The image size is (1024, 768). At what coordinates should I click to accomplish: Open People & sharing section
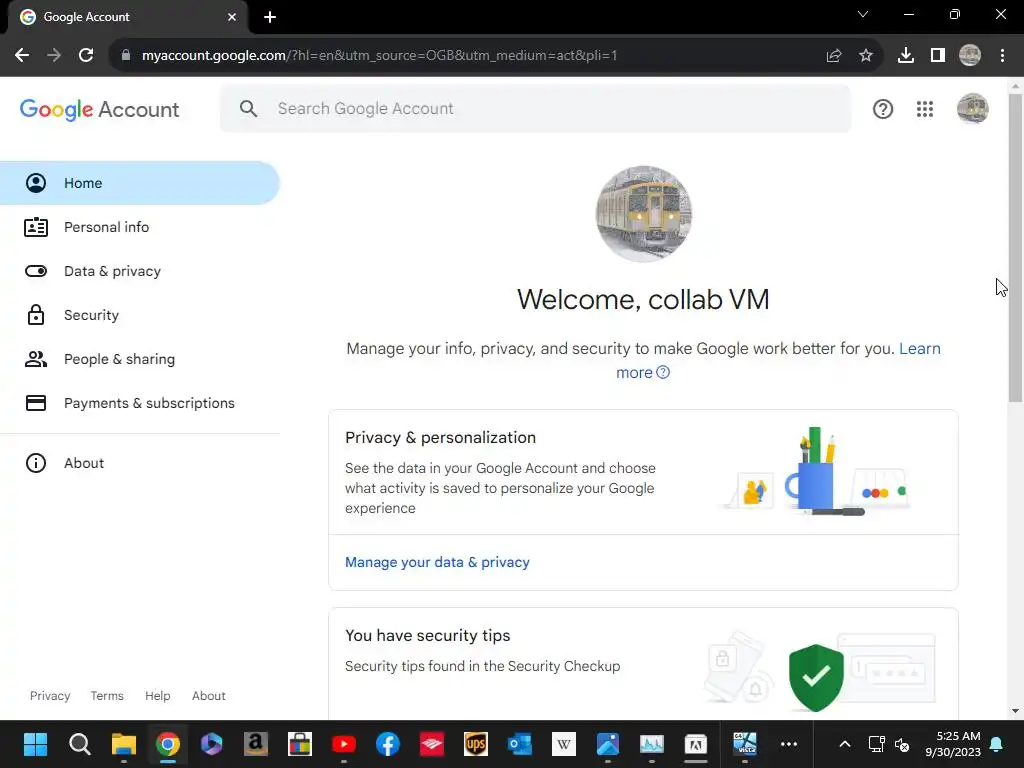[x=139, y=359]
